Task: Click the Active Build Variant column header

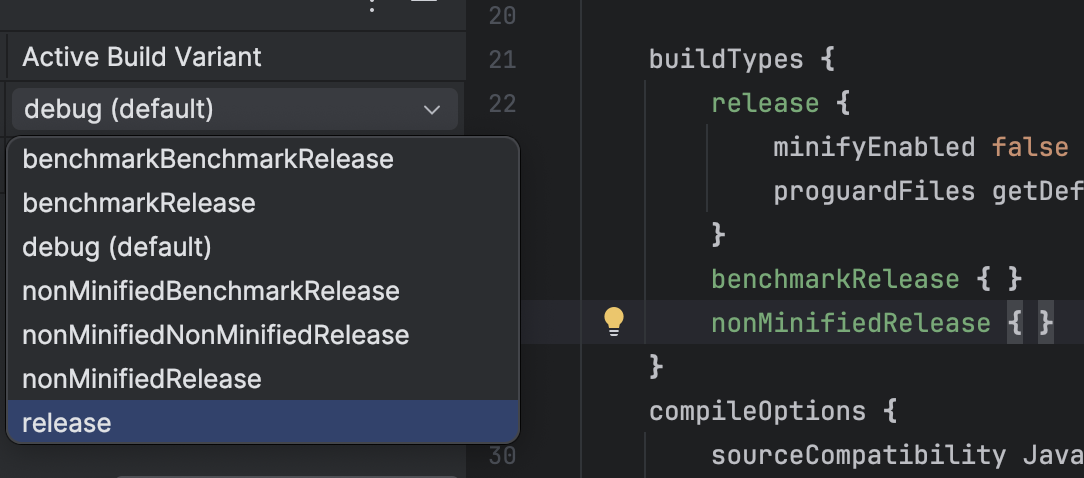Action: [142, 57]
